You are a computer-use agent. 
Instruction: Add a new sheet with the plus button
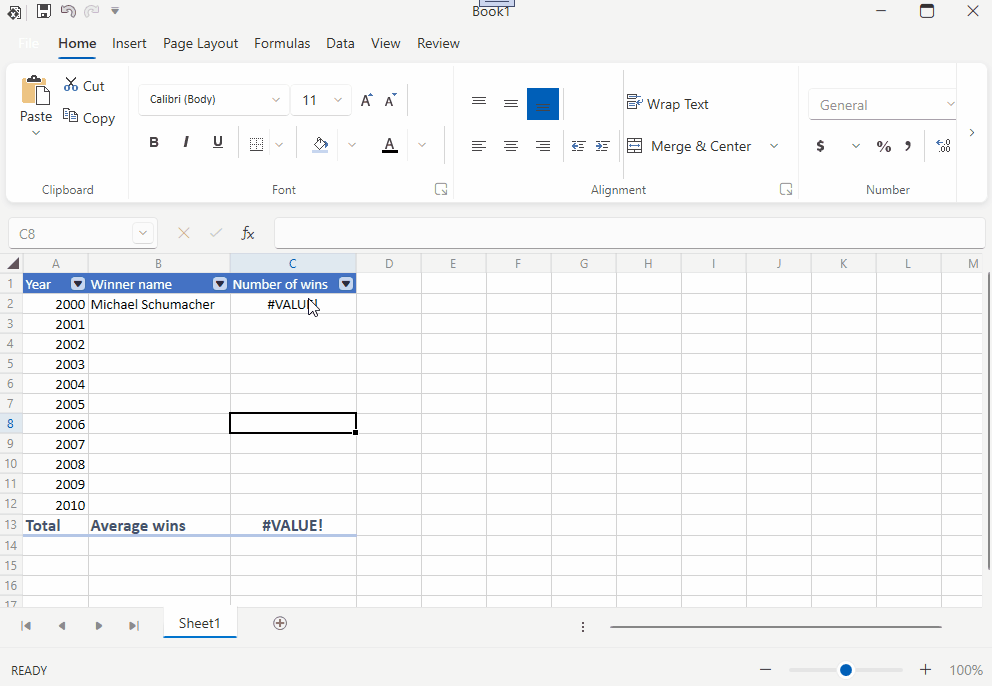tap(280, 623)
